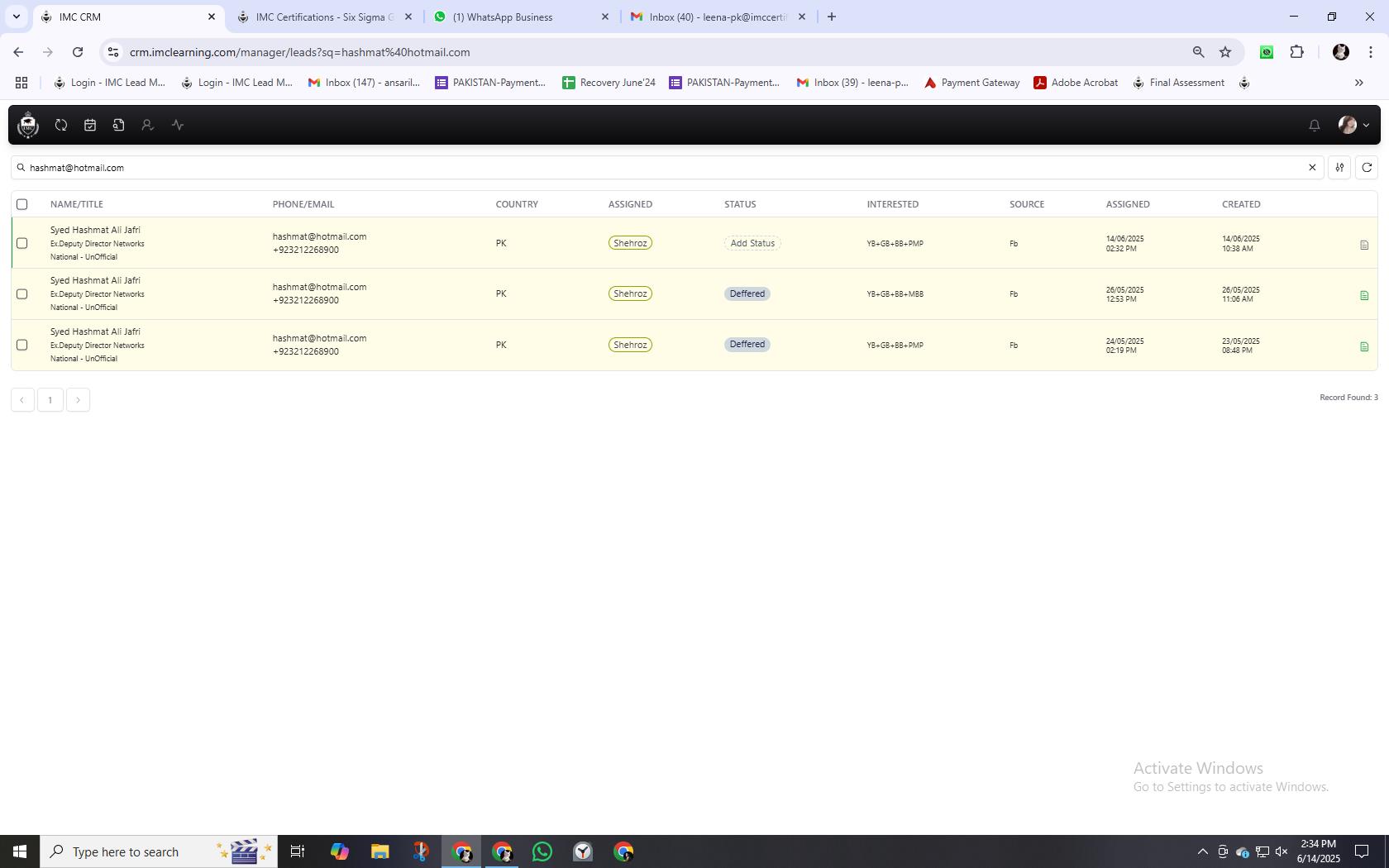Click Add Status on first lead
1389x868 pixels.
(752, 243)
